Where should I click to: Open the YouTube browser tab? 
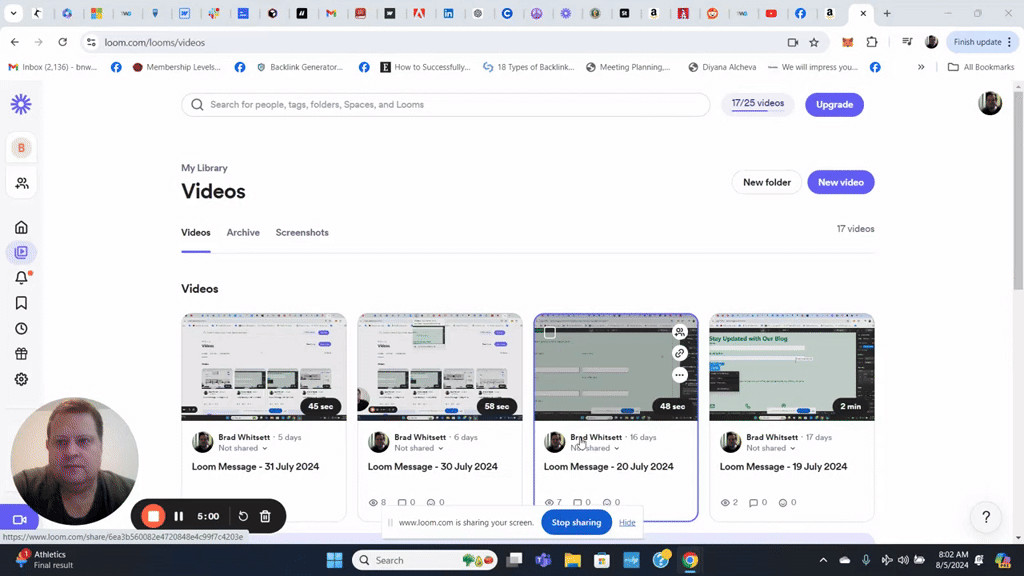click(771, 13)
